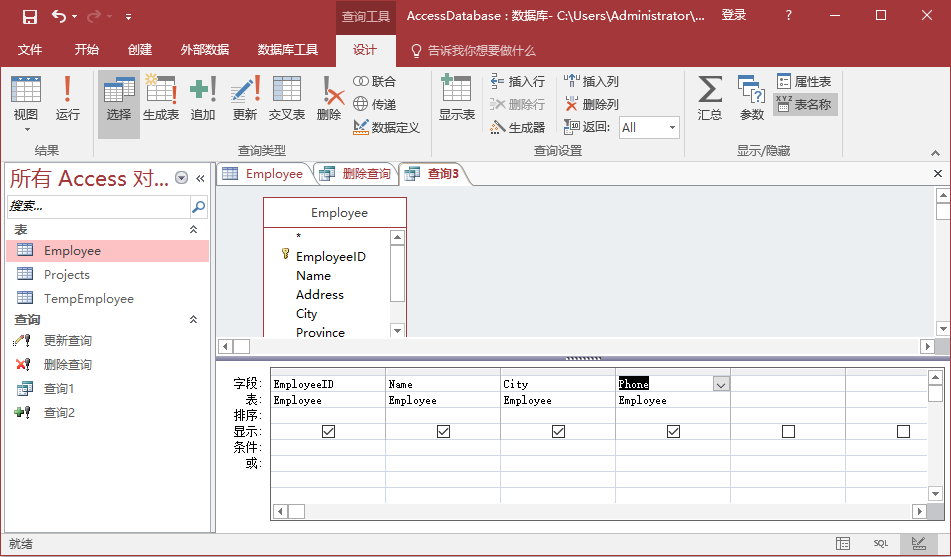This screenshot has height=557, width=951.
Task: Open the Phone field dropdown arrow
Action: (720, 384)
